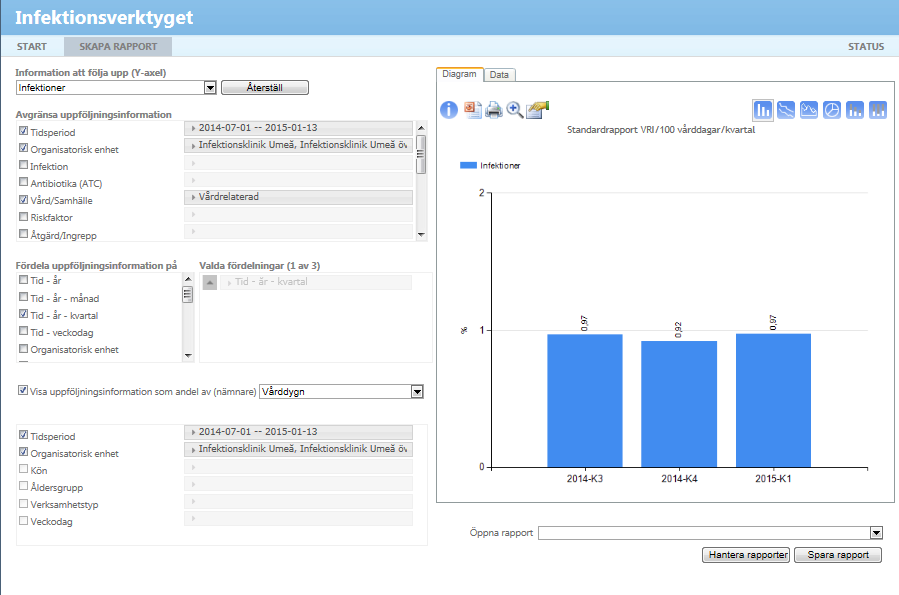Expand the denominator 2014-07-01 -- 2015-01-13 period
Image resolution: width=899 pixels, height=595 pixels.
pyautogui.click(x=298, y=432)
